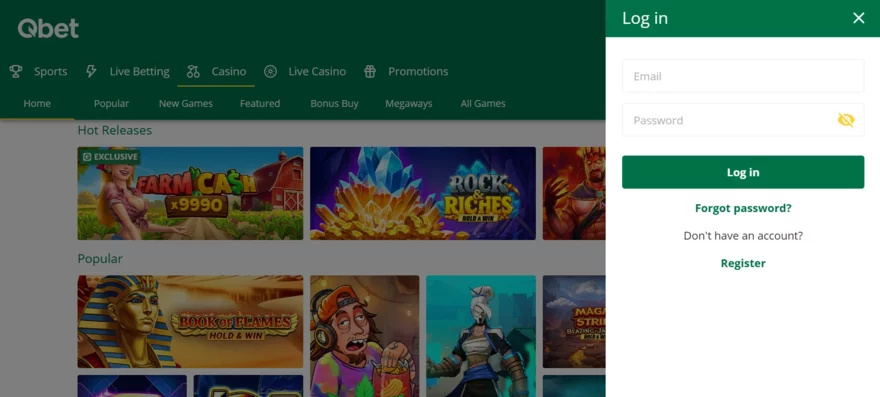Open the Farm Cash x9990 game

click(190, 193)
